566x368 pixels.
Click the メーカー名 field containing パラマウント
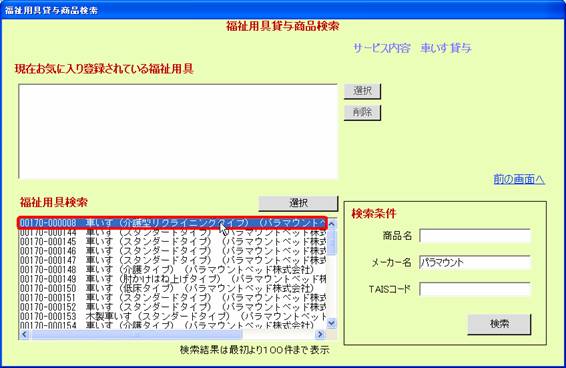click(x=475, y=263)
